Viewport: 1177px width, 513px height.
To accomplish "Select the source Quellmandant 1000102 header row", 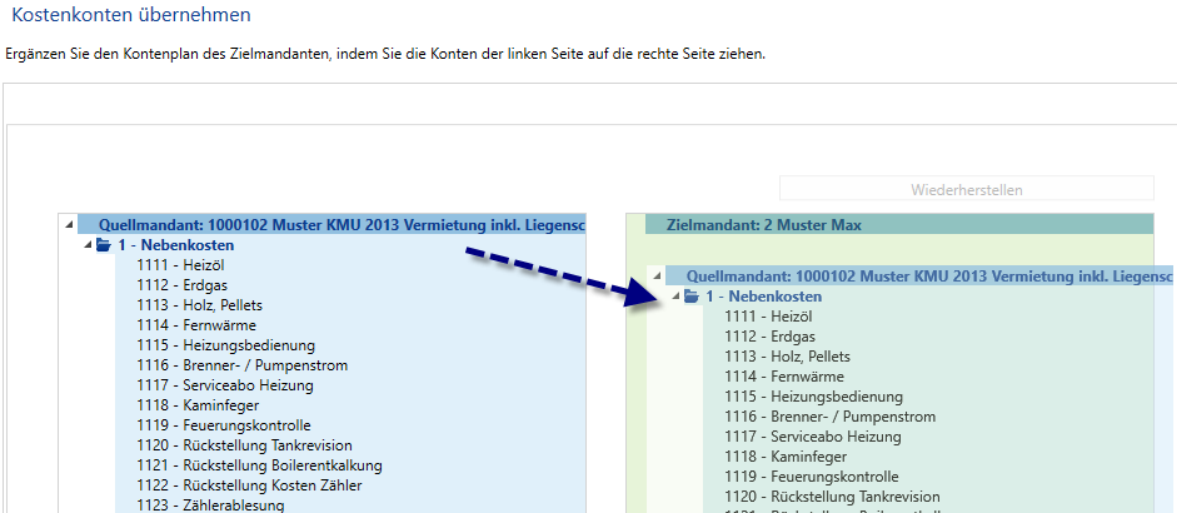I will tap(332, 225).
